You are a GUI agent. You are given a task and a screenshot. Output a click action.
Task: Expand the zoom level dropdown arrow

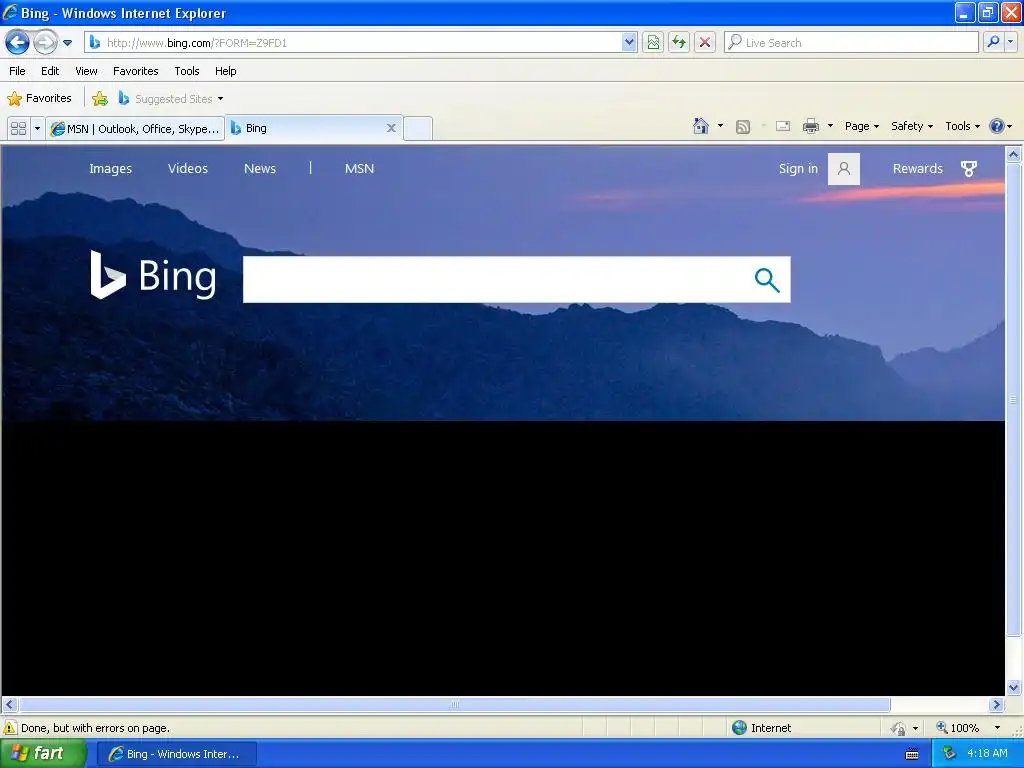coord(997,728)
